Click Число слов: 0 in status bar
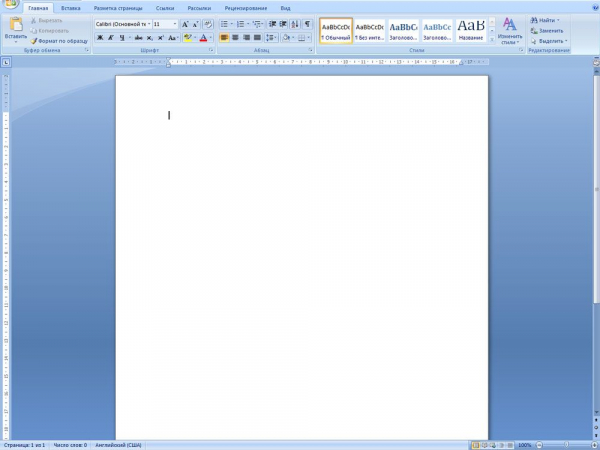 [70, 445]
